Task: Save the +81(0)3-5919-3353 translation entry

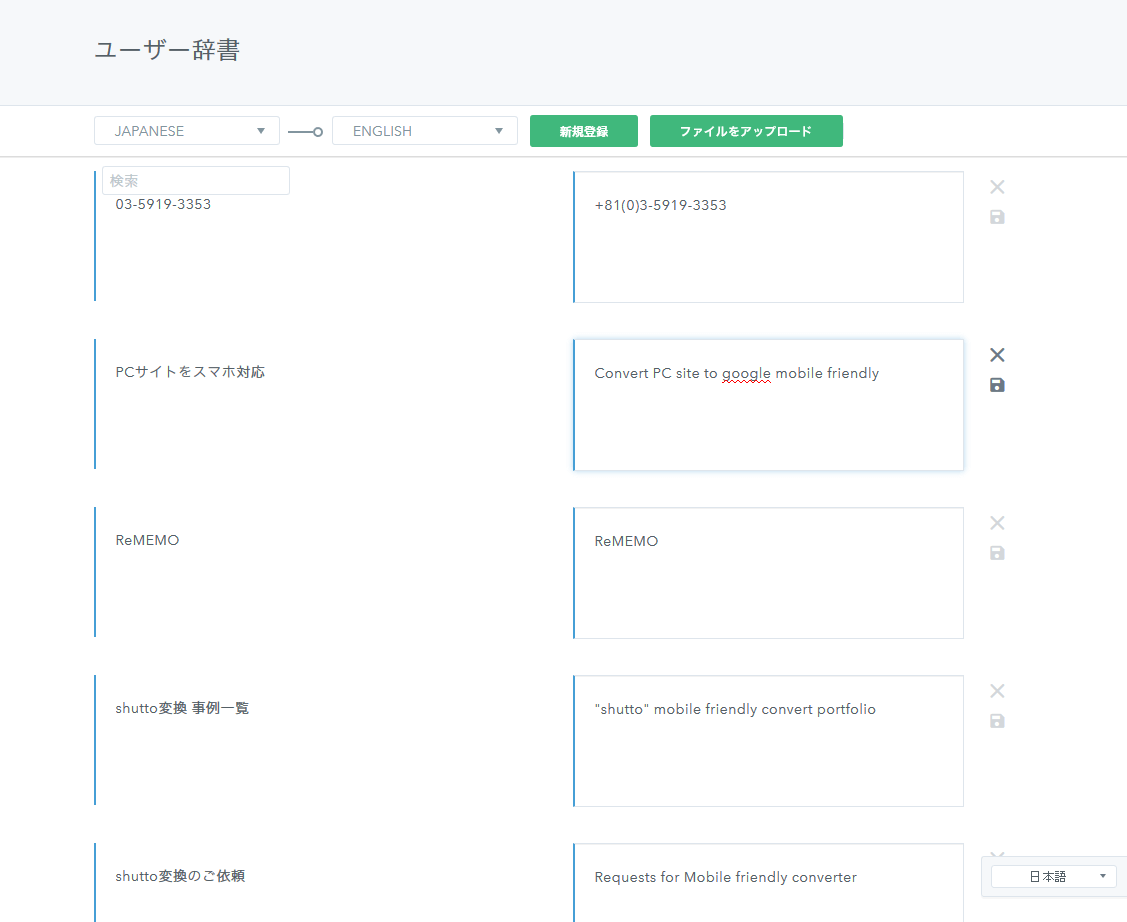Action: click(x=997, y=217)
